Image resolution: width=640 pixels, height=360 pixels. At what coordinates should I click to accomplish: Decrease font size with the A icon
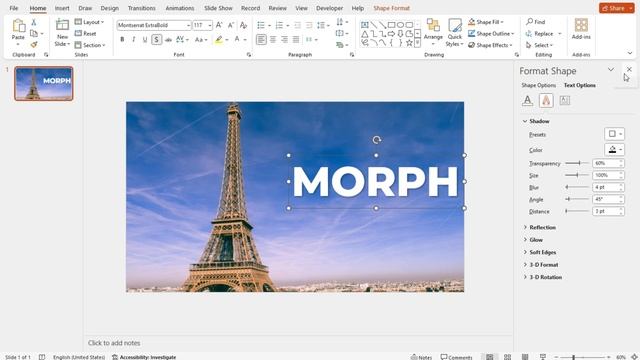pos(231,25)
